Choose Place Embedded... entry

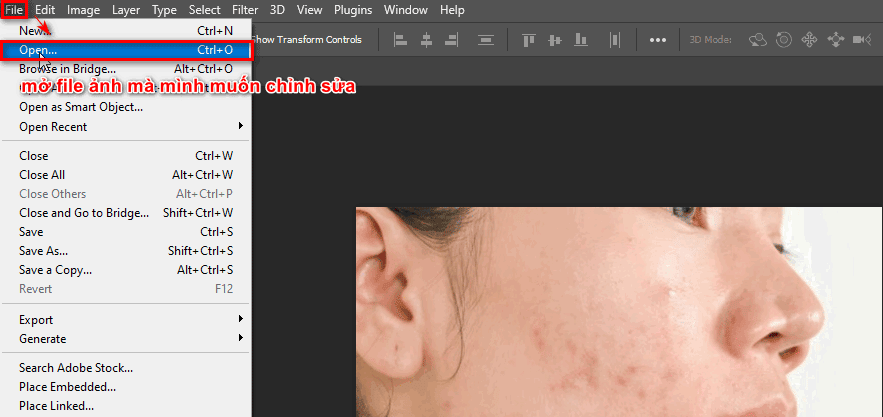(126, 387)
